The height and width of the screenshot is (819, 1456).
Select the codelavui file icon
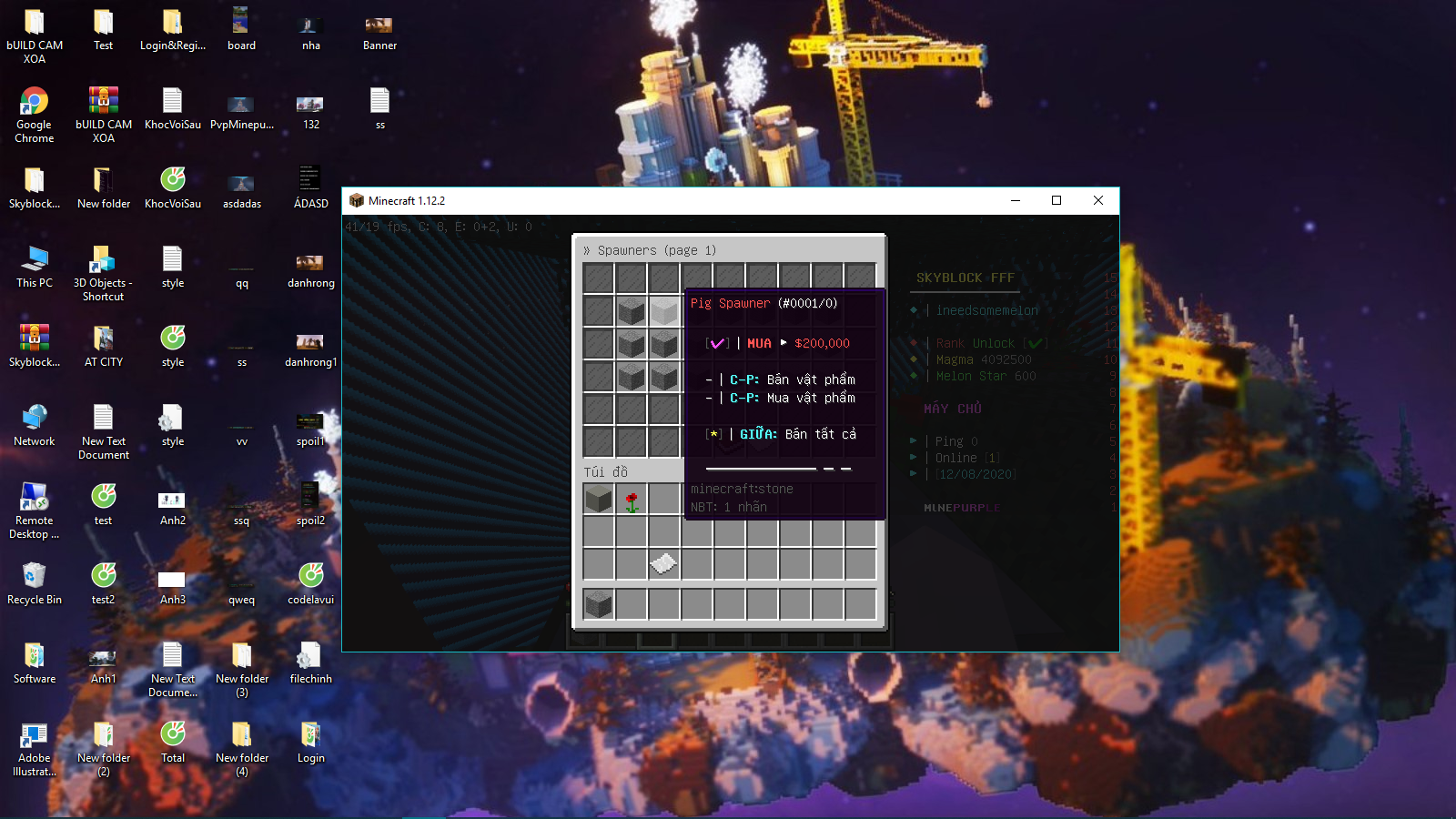click(310, 583)
